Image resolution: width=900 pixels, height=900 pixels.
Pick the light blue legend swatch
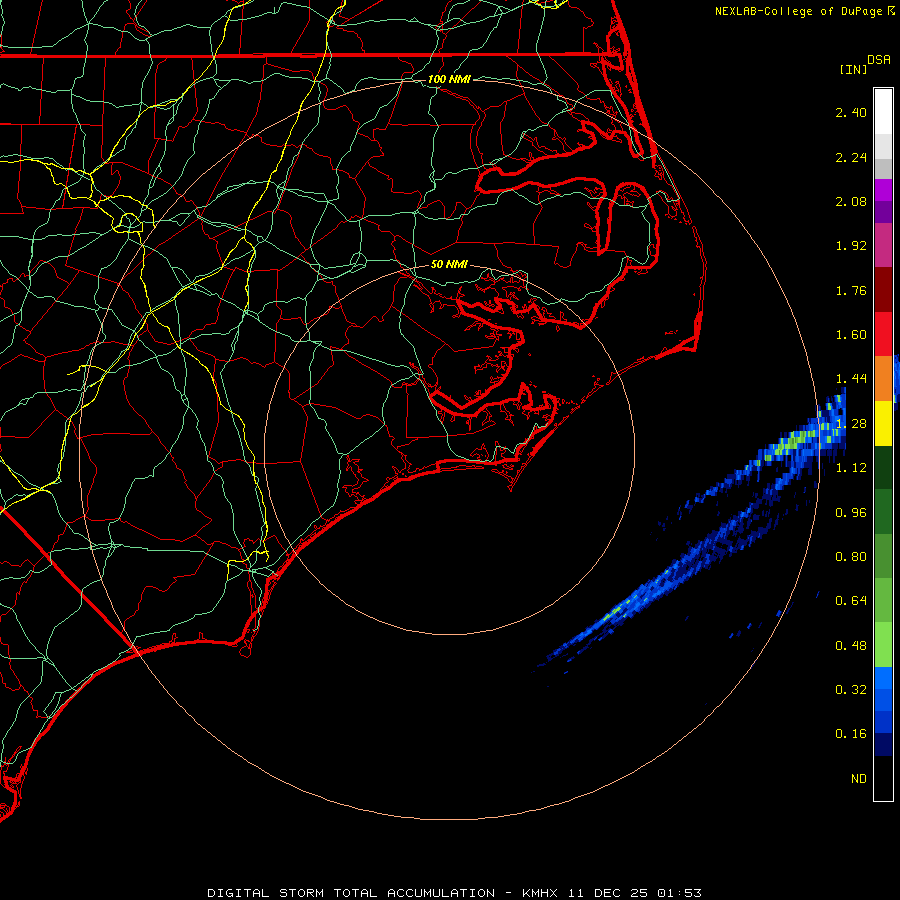(x=883, y=678)
